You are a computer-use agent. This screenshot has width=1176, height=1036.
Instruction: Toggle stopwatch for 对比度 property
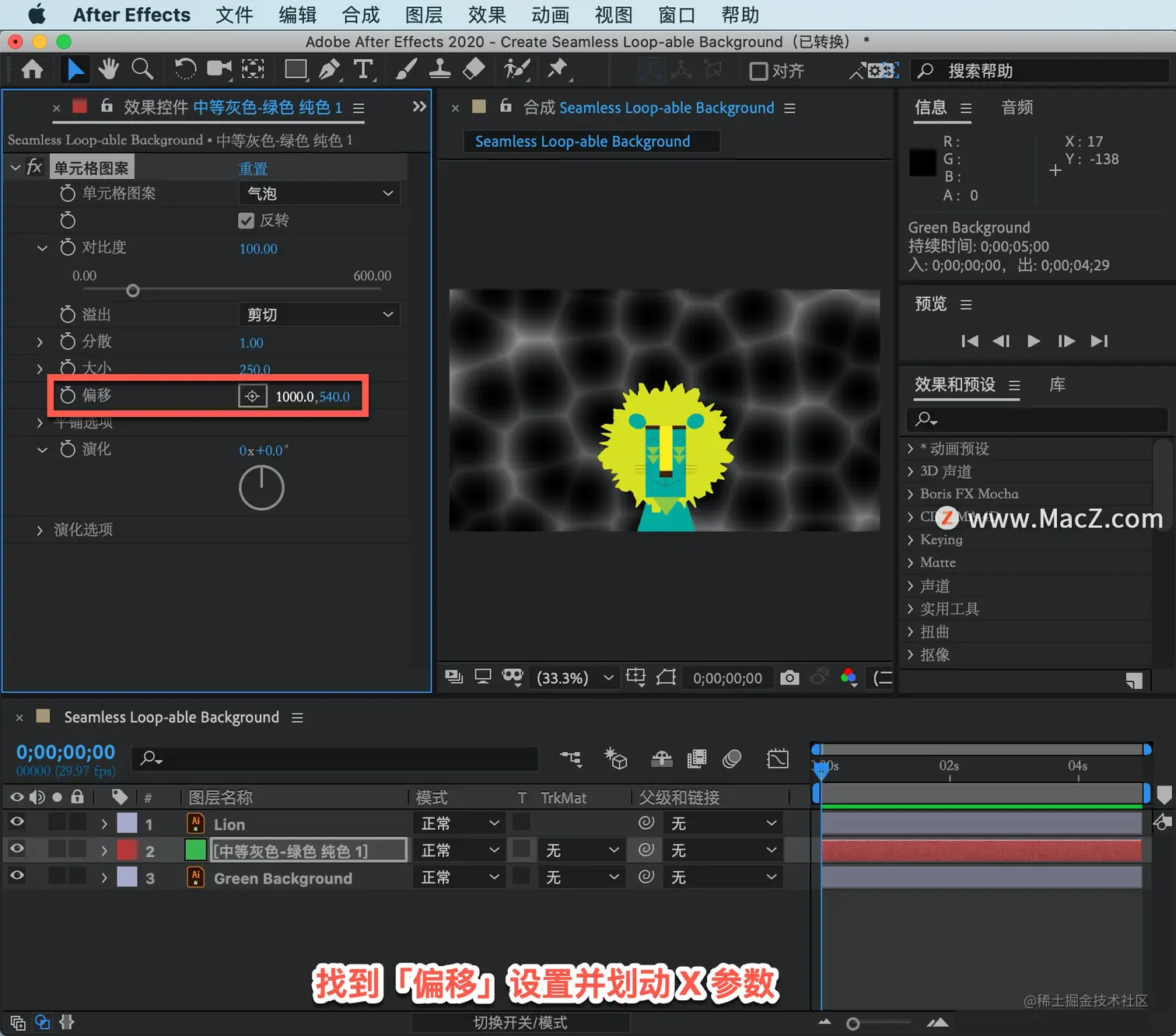point(68,247)
